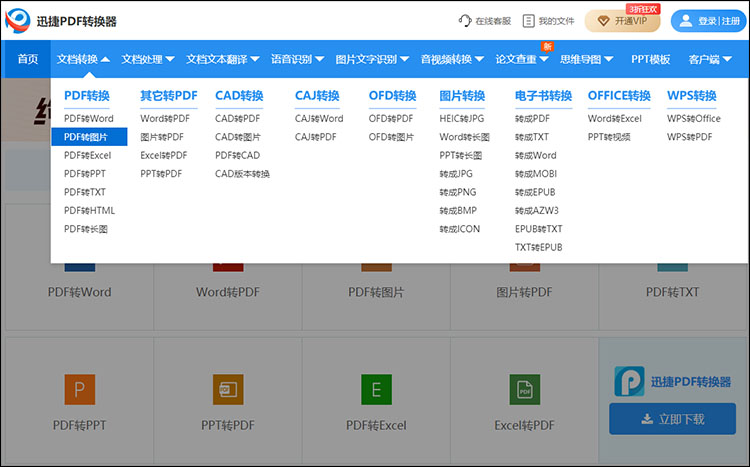Click the 立即下载 download button
Image resolution: width=750 pixels, height=467 pixels.
672,419
